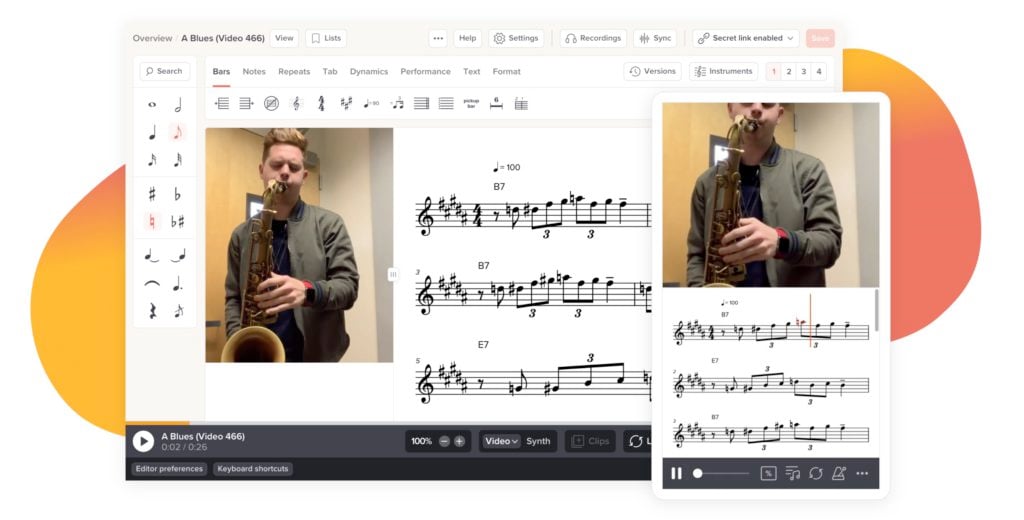Toggle the highlighted eighth note duration
Image resolution: width=1024 pixels, height=520 pixels.
[178, 133]
